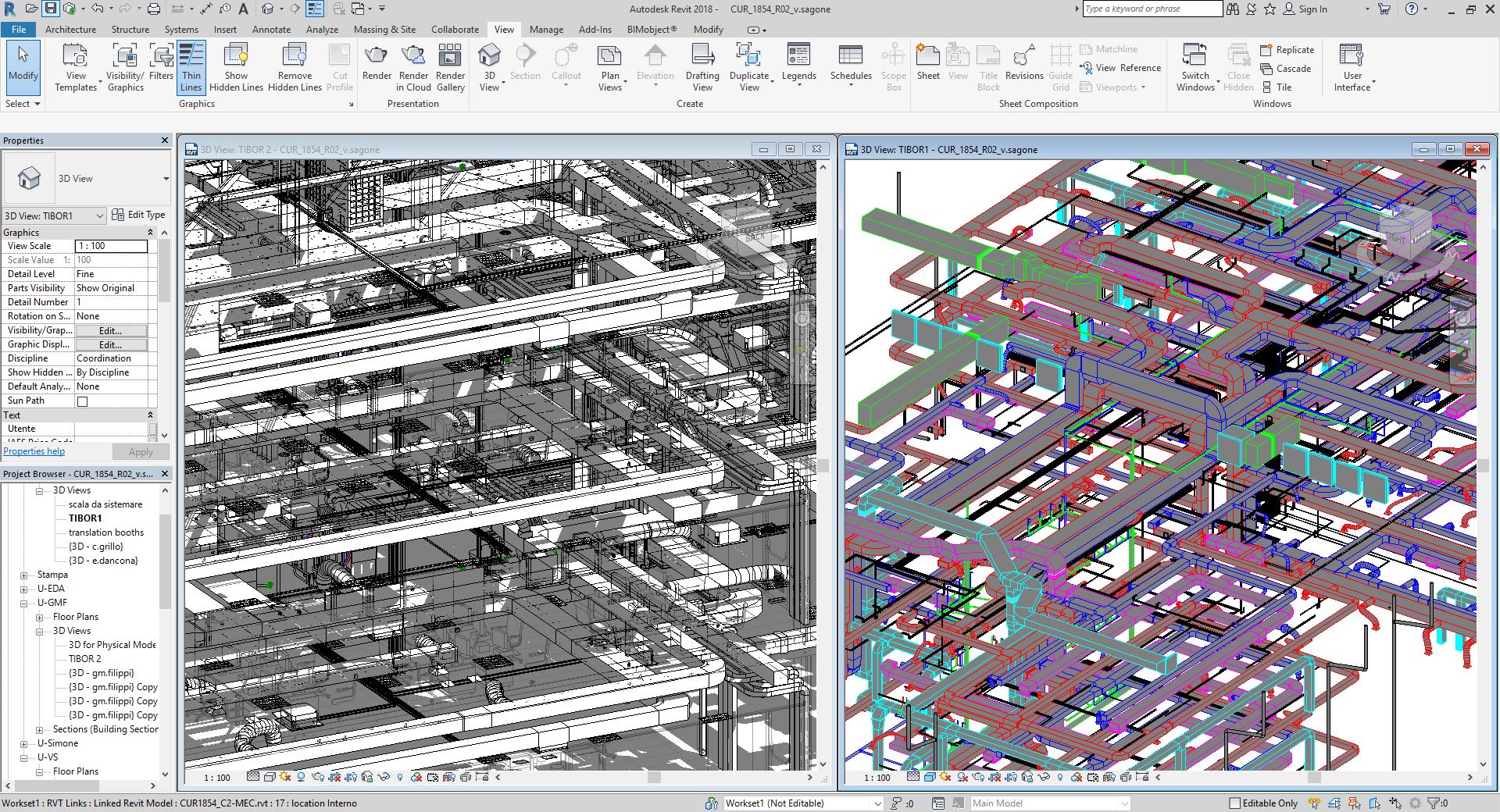Open the Properties help link
1500x812 pixels.
click(34, 451)
